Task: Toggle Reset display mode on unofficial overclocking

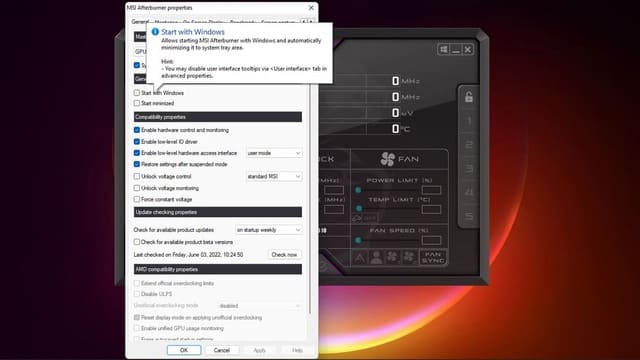Action: 137,318
